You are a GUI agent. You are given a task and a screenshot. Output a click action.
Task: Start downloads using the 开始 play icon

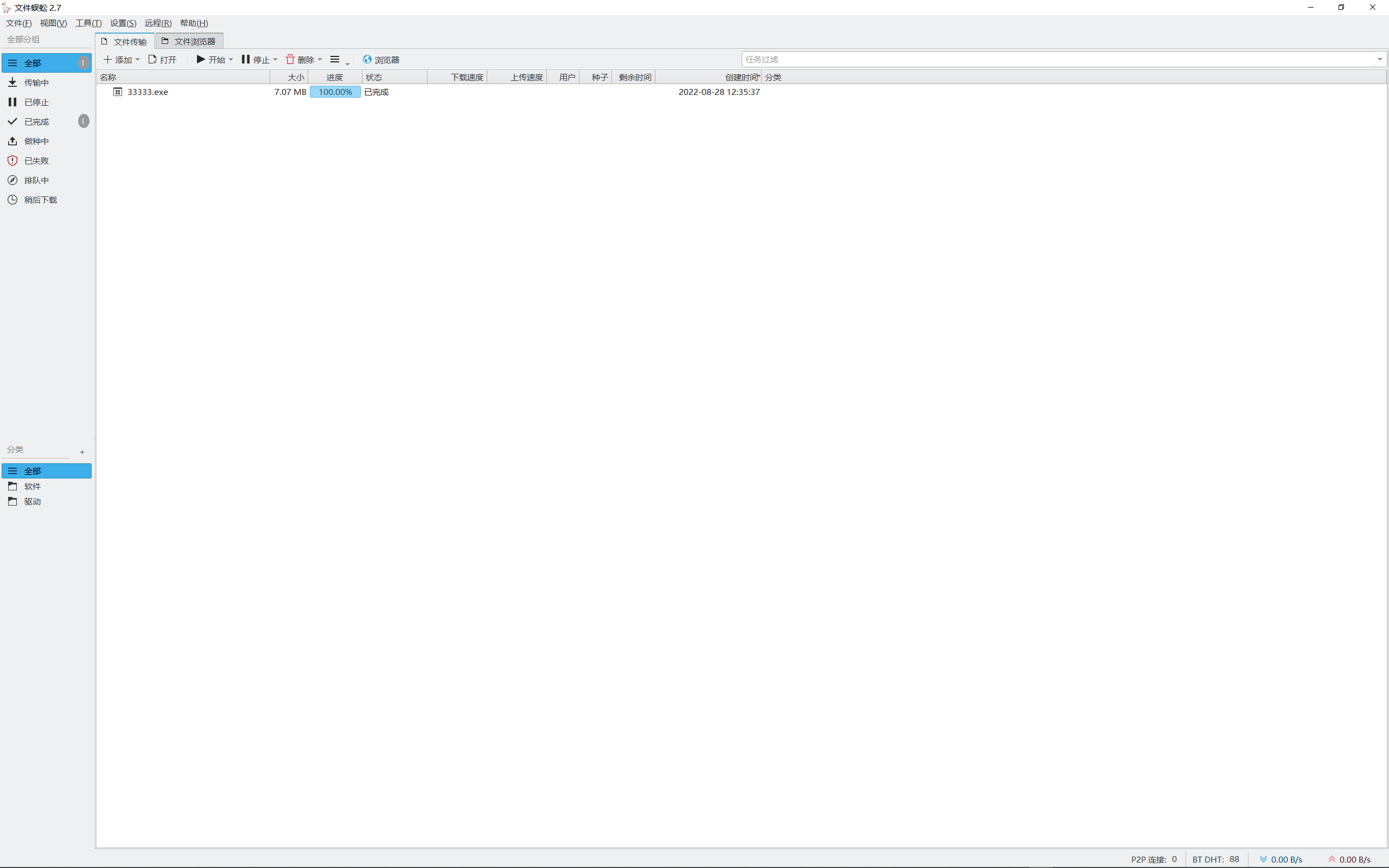200,59
